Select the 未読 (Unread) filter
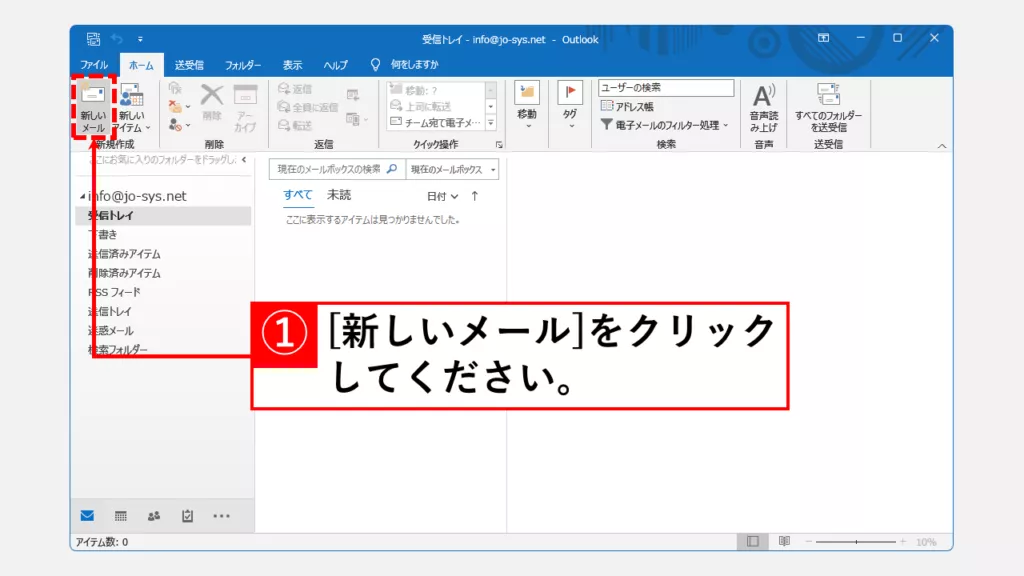 pos(339,195)
